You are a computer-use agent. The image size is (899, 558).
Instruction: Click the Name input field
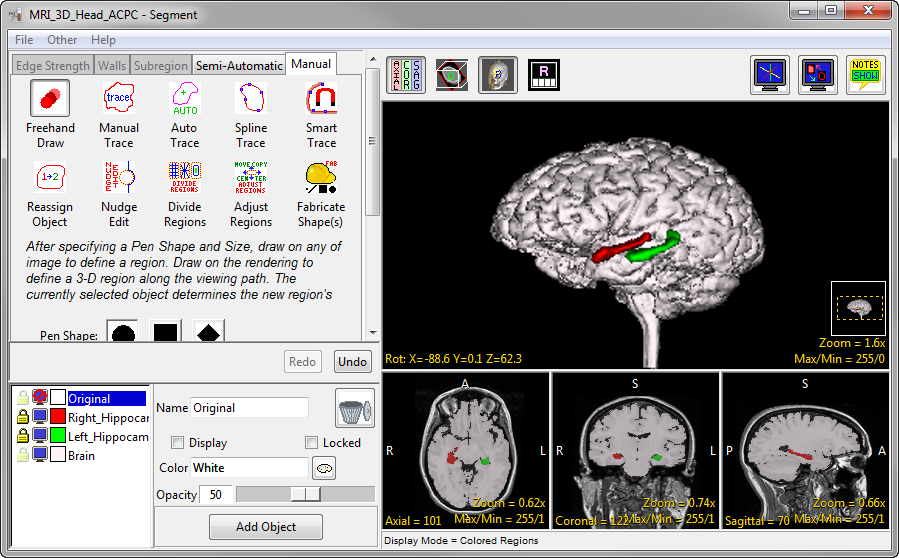[249, 408]
